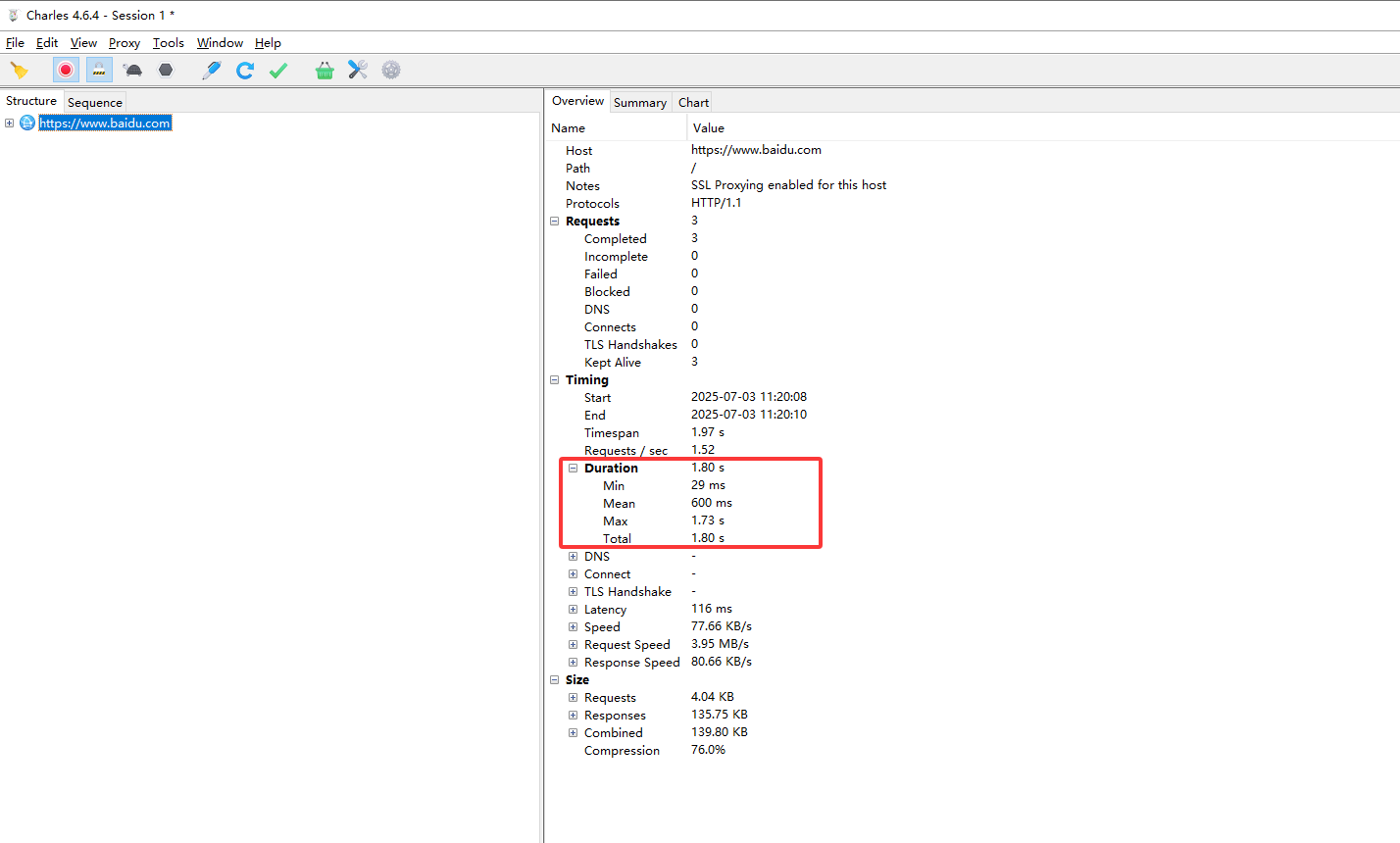Expand the Requests row under Size
Image resolution: width=1400 pixels, height=843 pixels.
(574, 698)
